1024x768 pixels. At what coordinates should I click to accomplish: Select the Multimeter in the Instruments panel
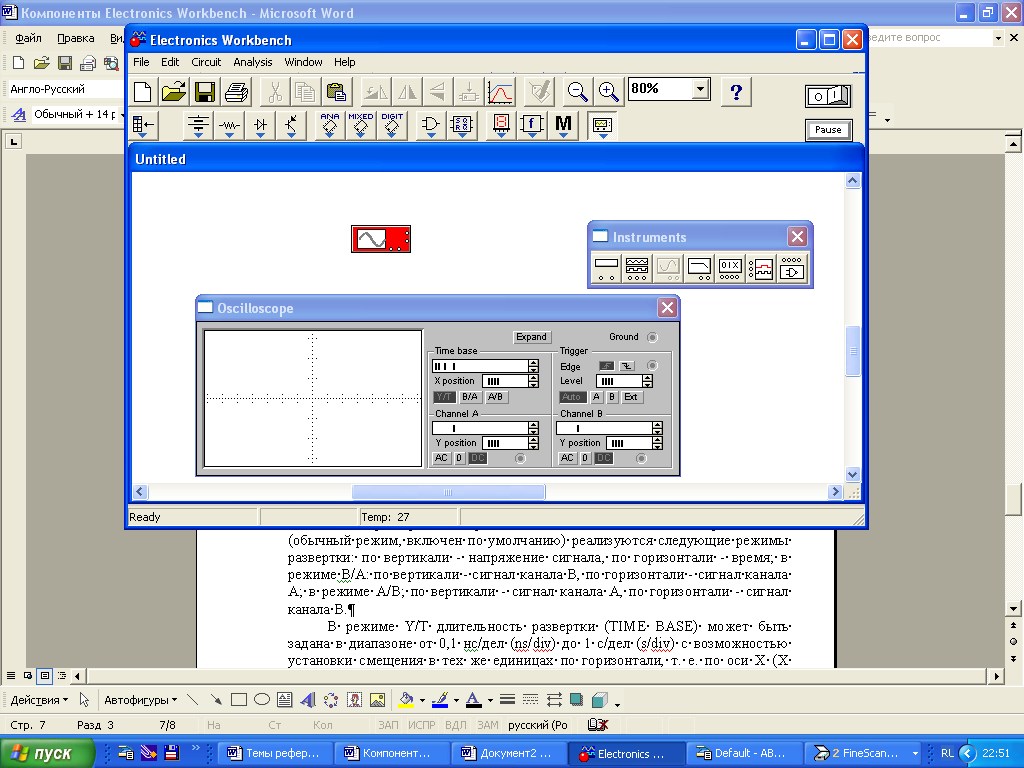[x=606, y=268]
